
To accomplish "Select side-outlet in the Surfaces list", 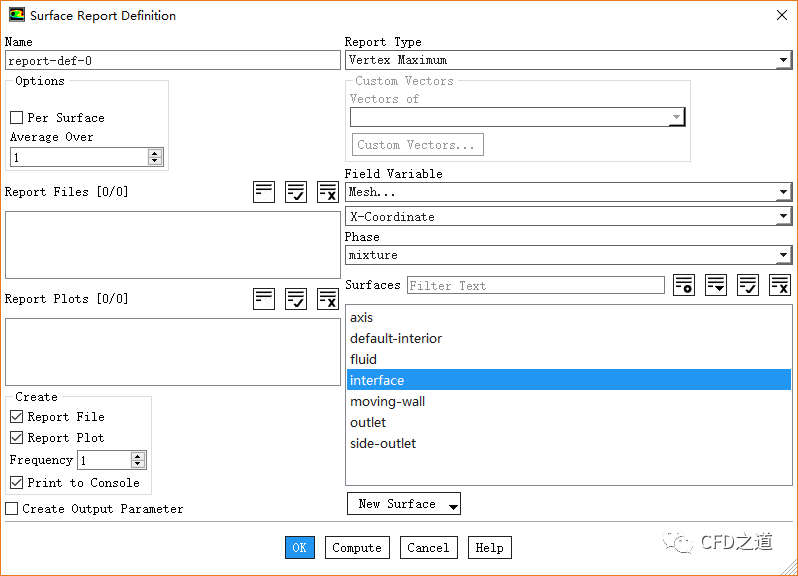I will (383, 444).
